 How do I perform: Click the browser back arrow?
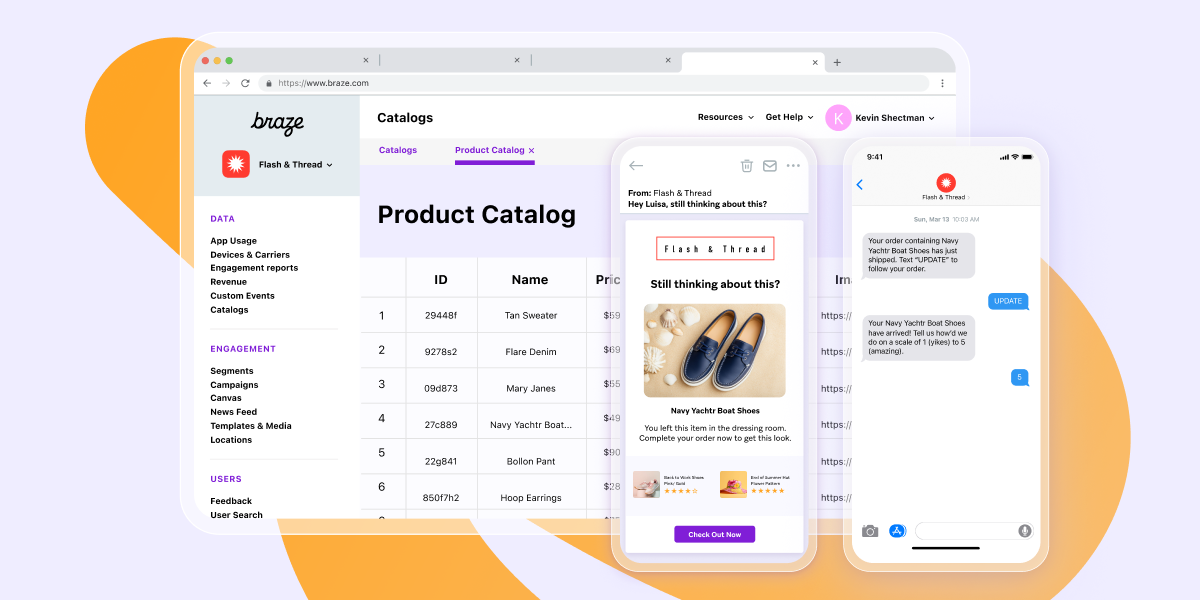[x=207, y=84]
